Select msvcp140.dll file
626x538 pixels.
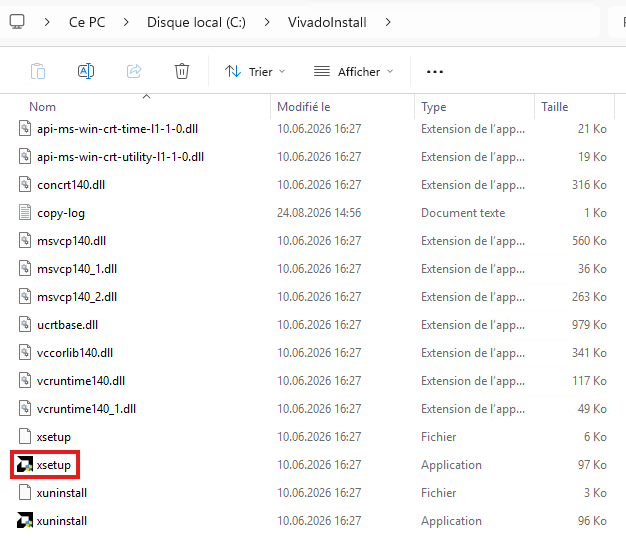[x=71, y=241]
